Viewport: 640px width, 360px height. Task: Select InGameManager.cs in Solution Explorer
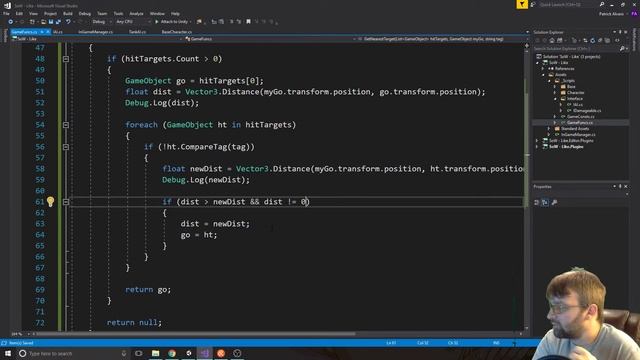click(x=578, y=135)
